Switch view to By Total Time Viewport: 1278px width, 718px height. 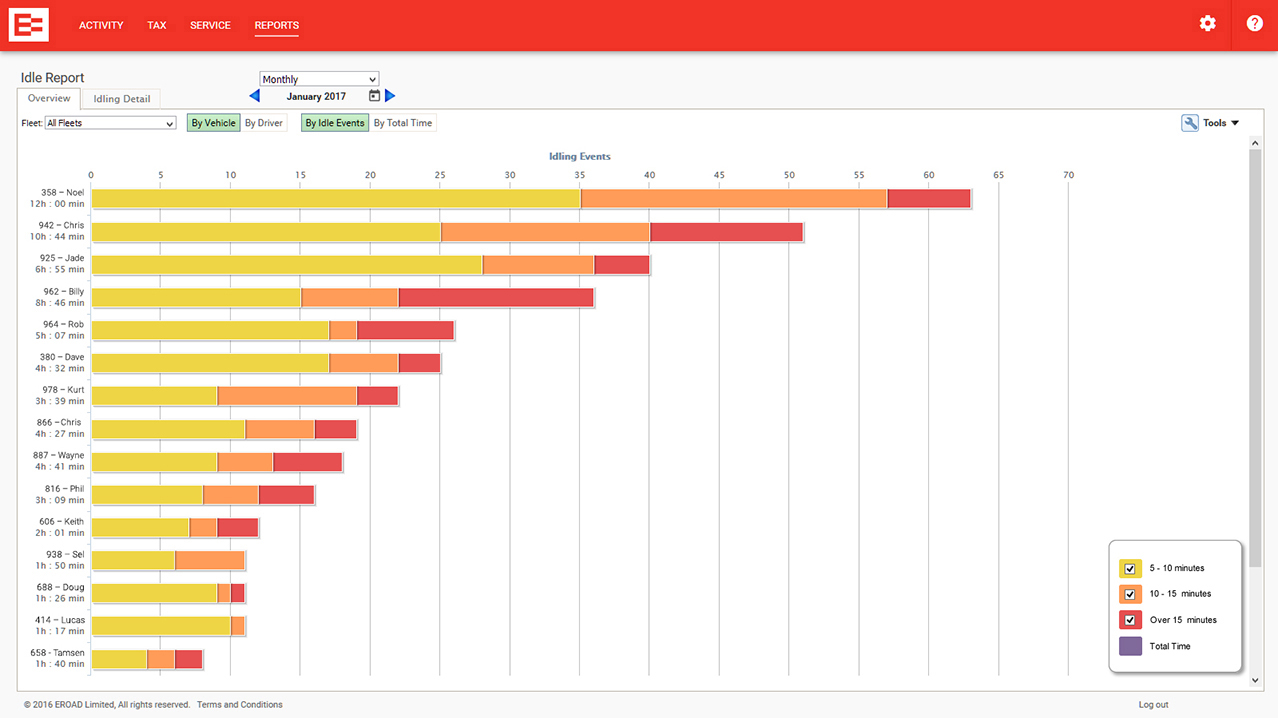403,123
